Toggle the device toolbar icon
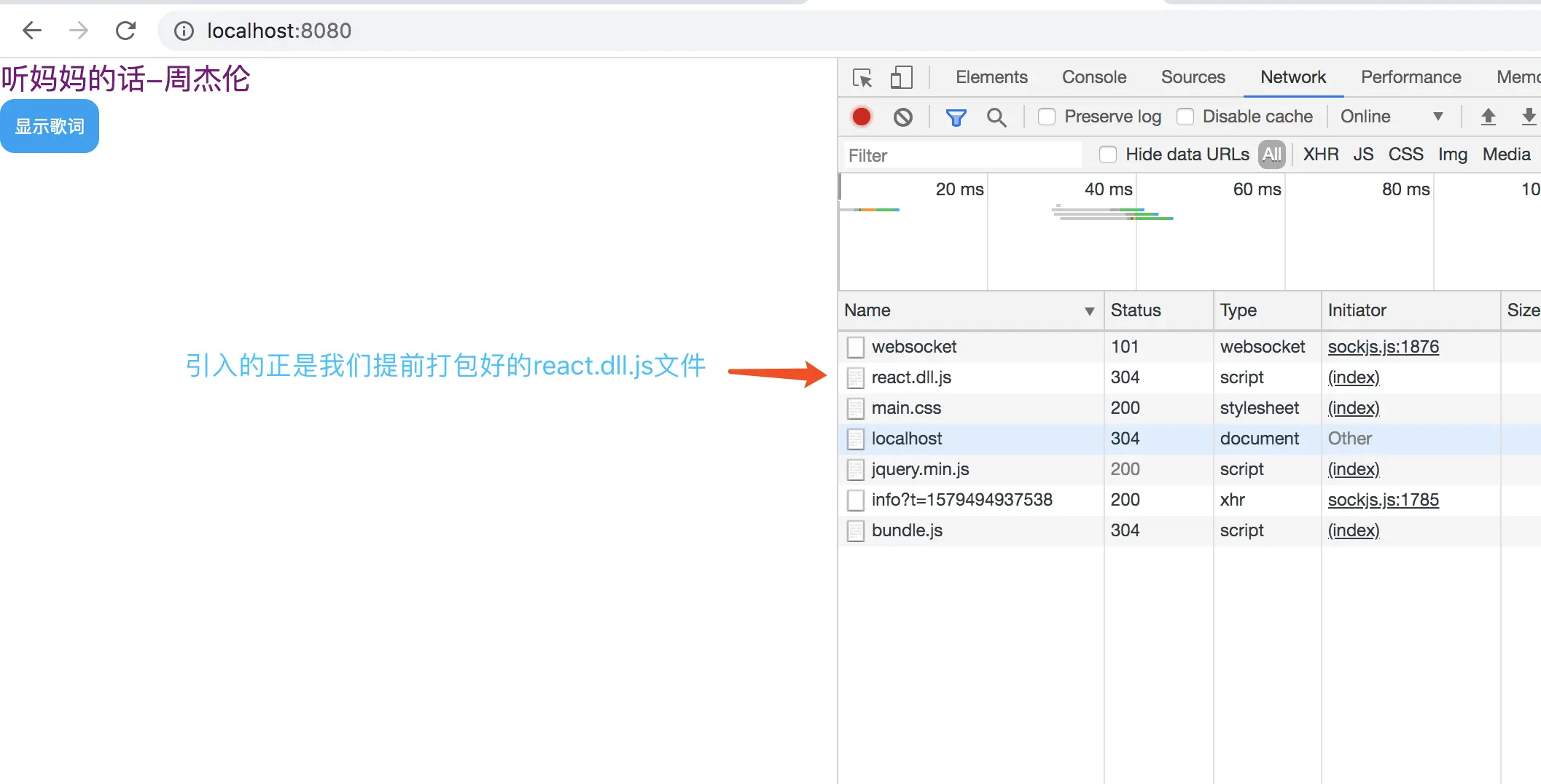 point(902,77)
